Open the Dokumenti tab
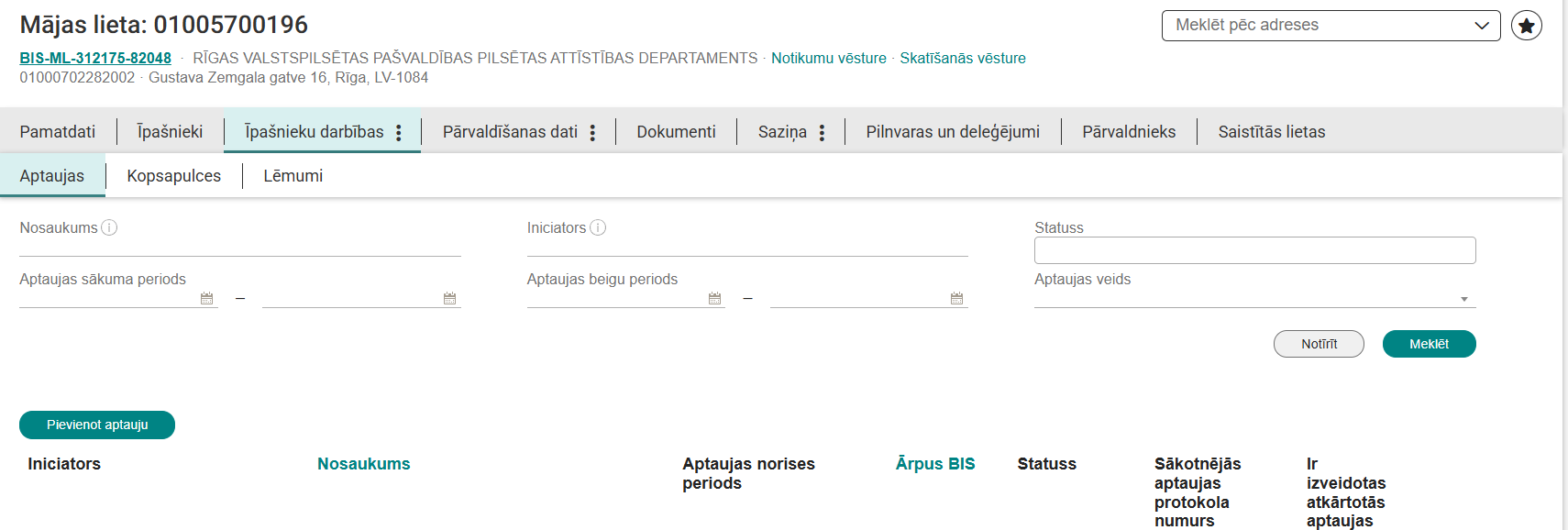This screenshot has width=1568, height=530. (x=676, y=132)
